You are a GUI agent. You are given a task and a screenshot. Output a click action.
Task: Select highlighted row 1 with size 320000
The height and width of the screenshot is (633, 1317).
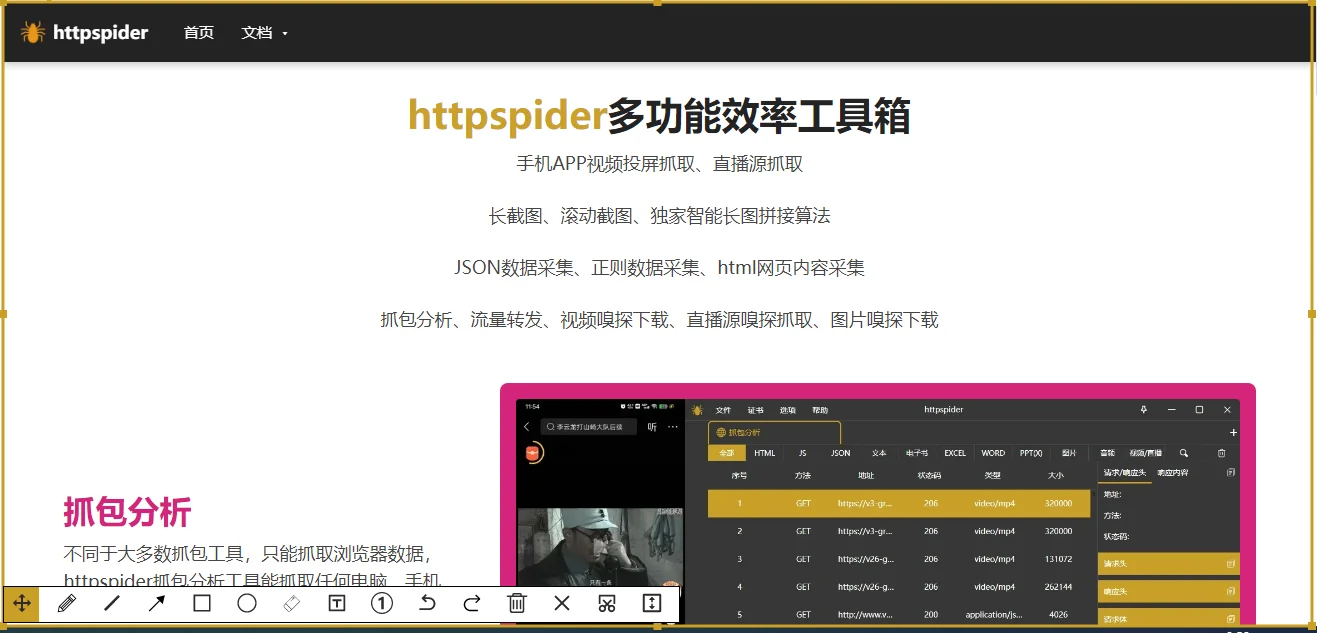click(x=899, y=503)
